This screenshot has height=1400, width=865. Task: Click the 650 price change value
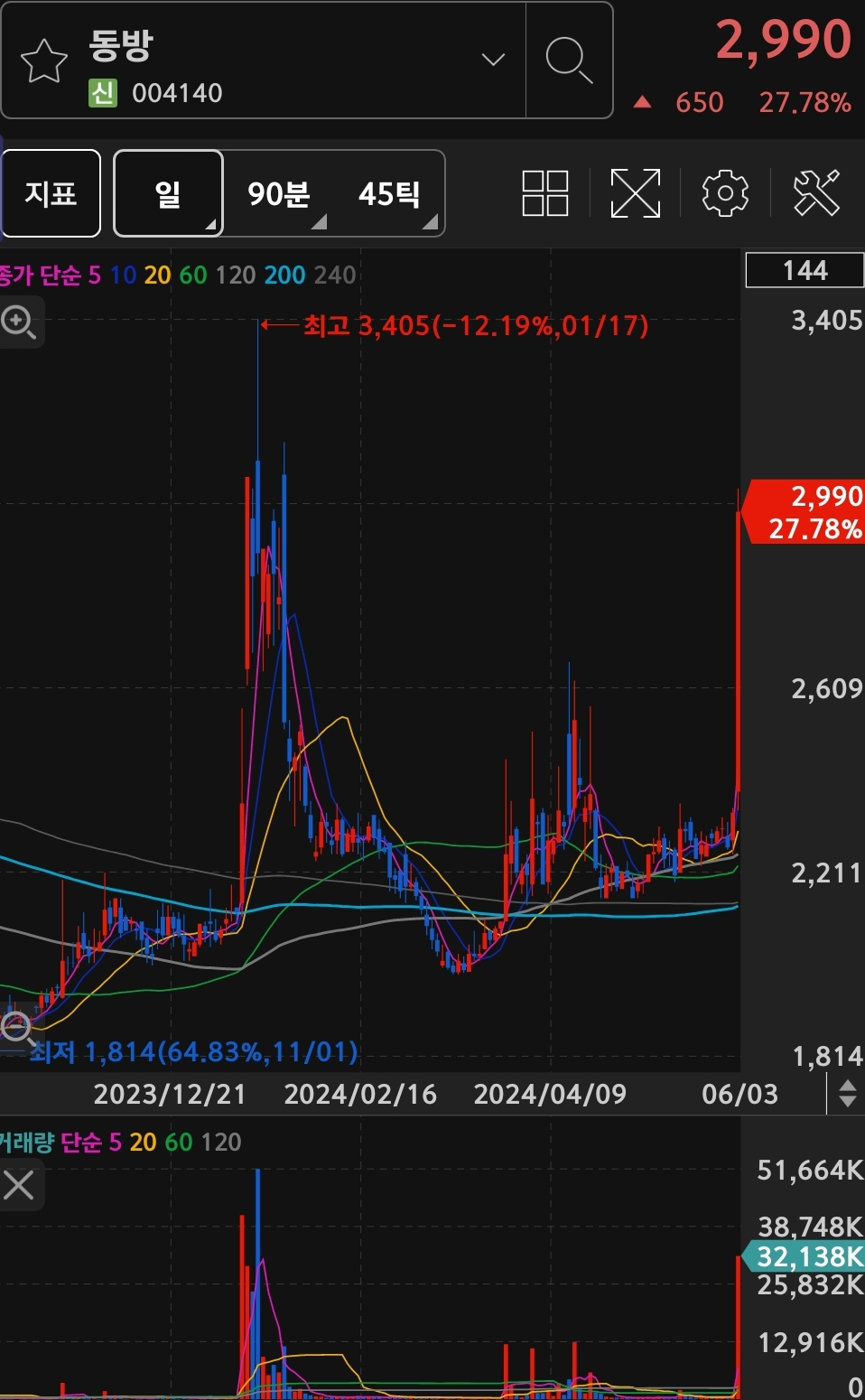tap(700, 103)
